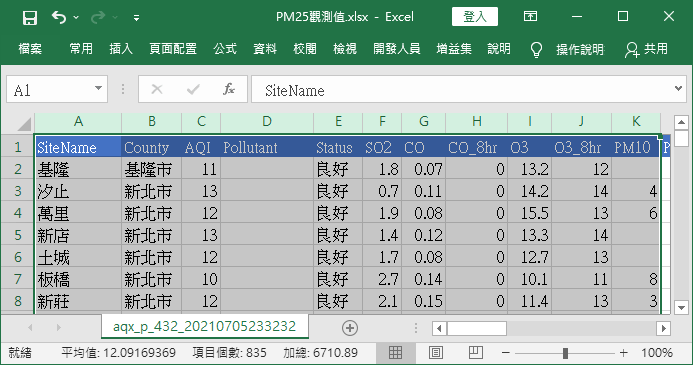693x365 pixels.
Task: Open Customize Quick Access Toolbar menu
Action: (137, 18)
